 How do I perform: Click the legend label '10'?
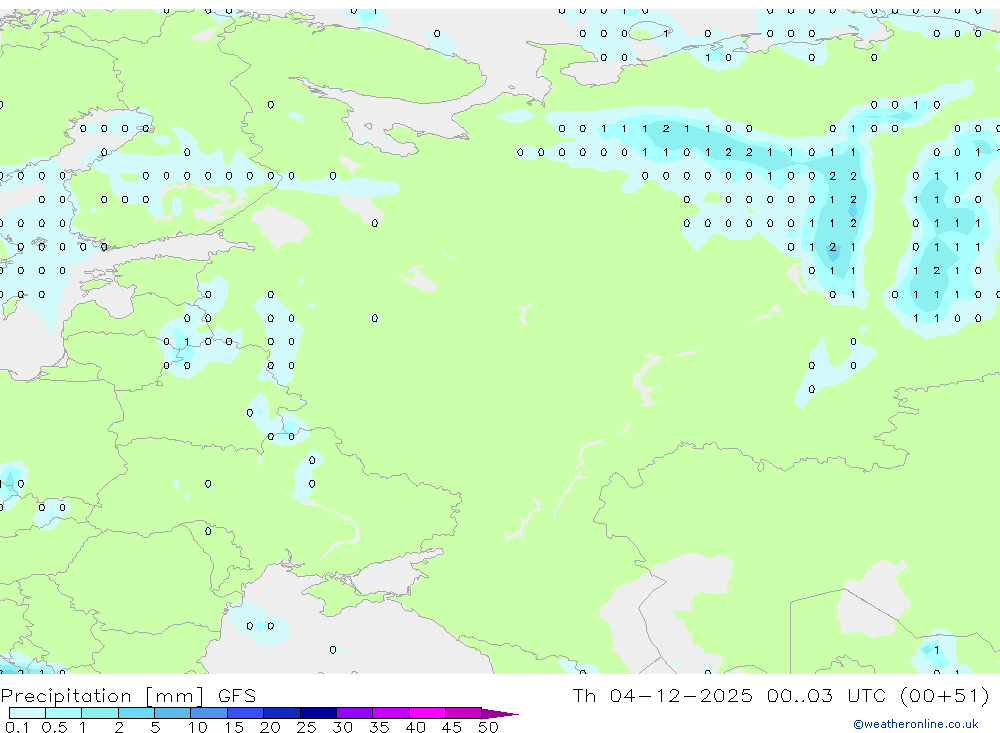click(198, 727)
